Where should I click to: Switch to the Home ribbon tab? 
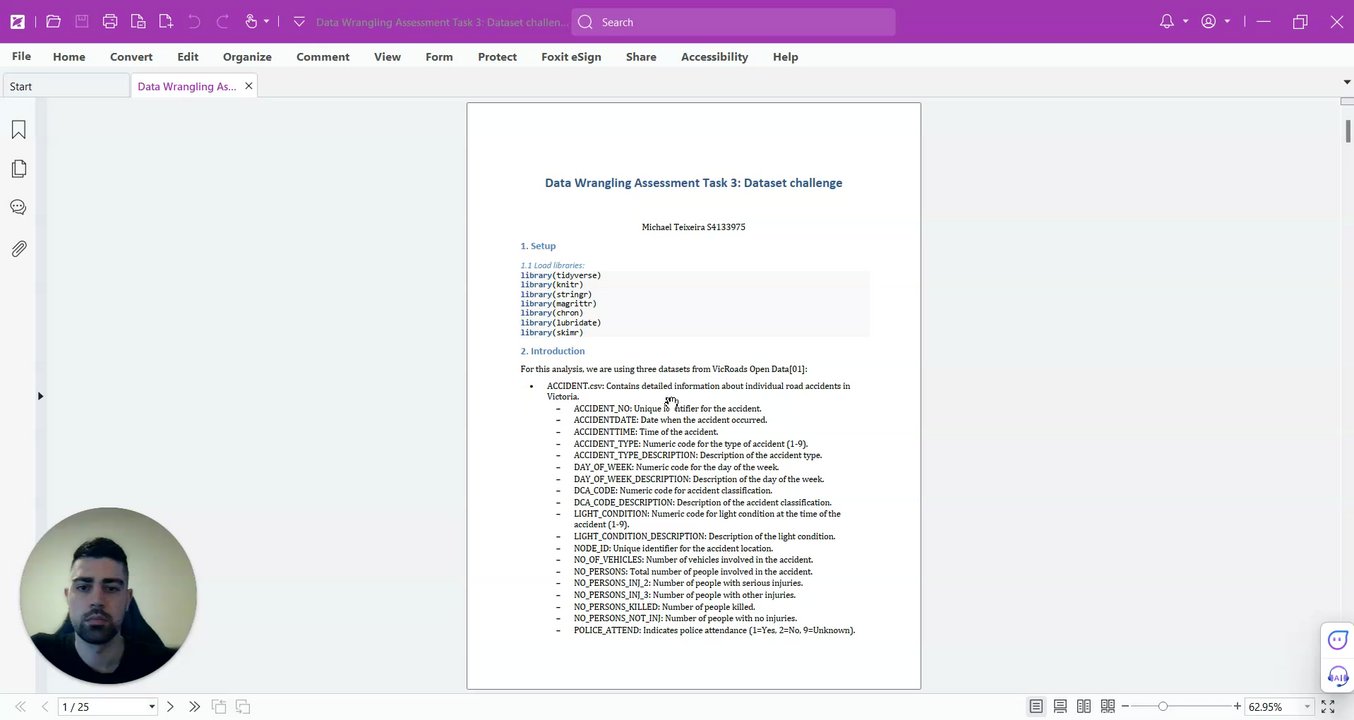pos(69,57)
